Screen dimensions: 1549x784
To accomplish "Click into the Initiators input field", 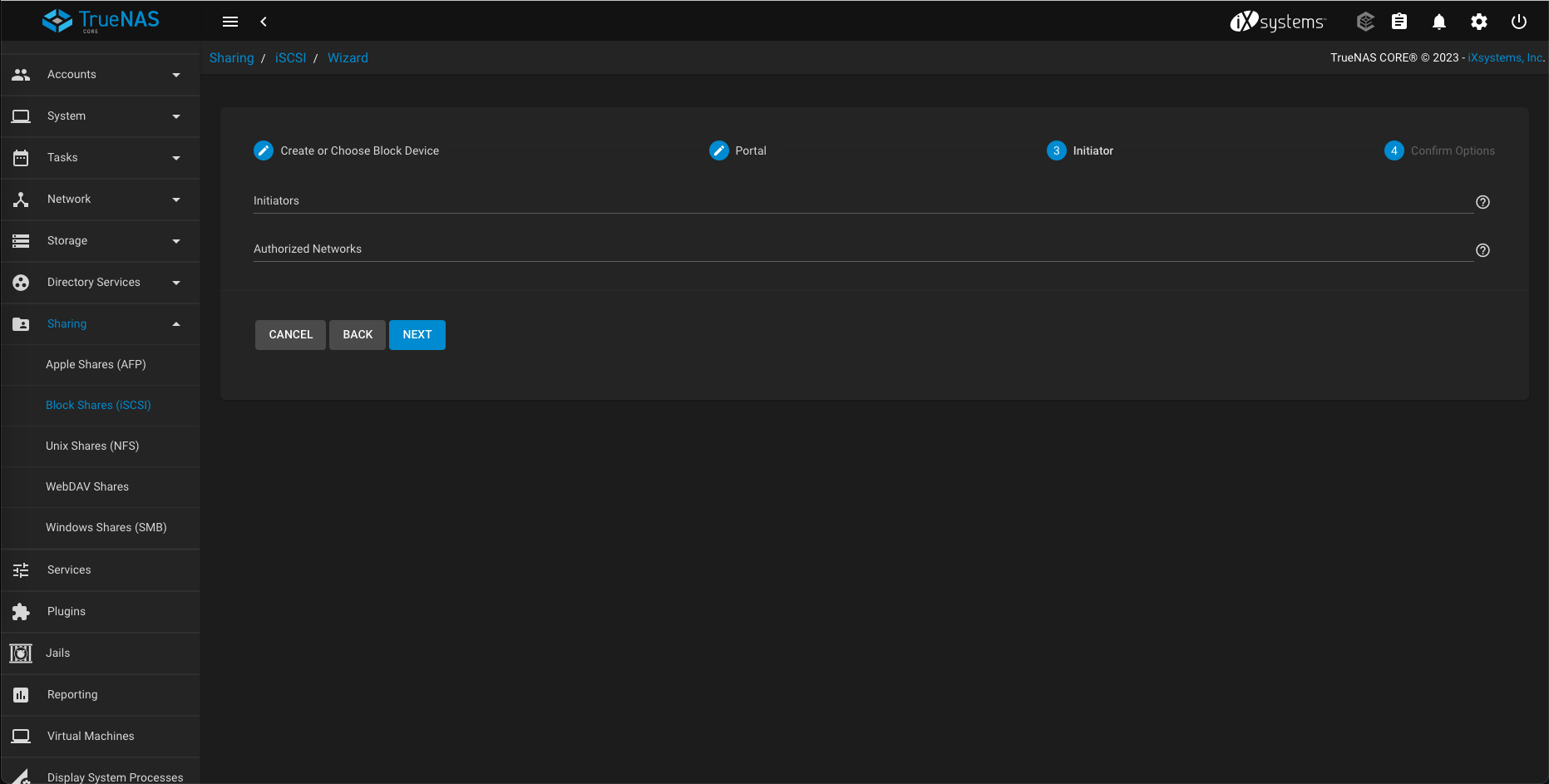I will point(862,202).
